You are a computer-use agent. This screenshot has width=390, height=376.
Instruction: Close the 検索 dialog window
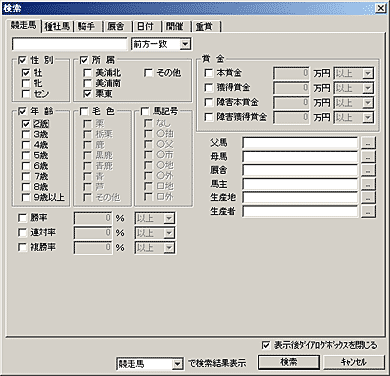[381, 8]
